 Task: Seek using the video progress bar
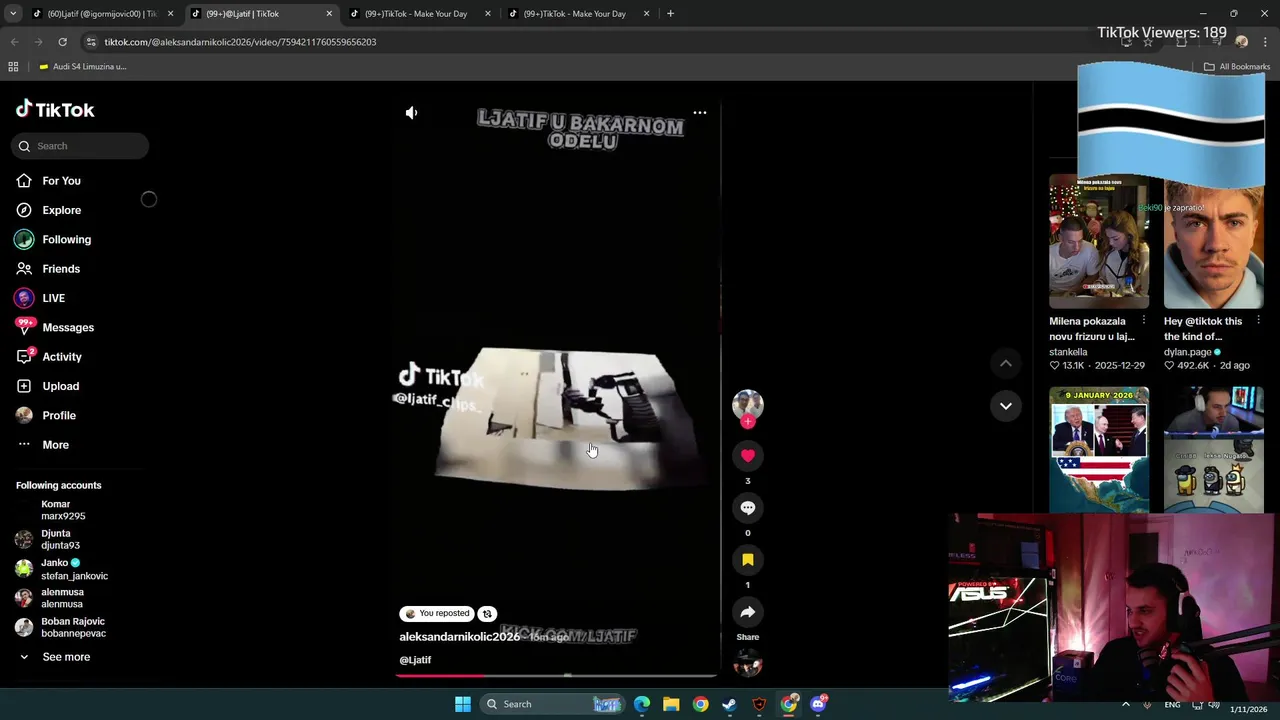coord(557,676)
